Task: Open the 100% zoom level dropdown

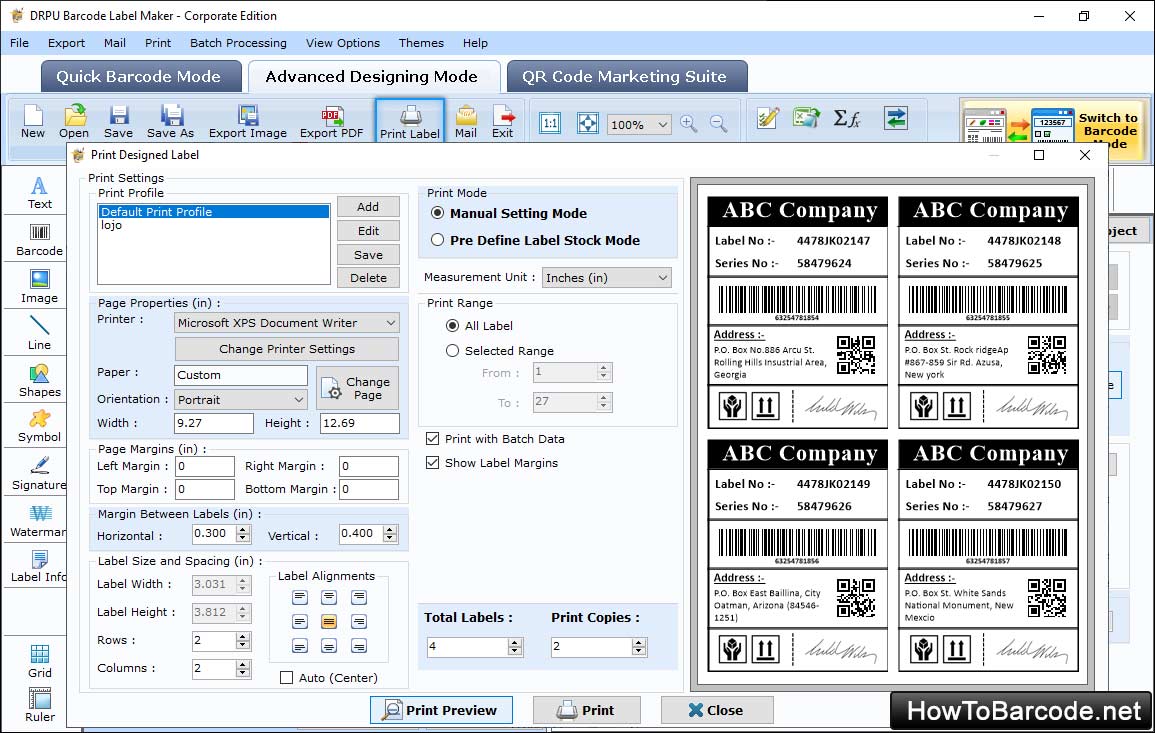Action: 639,124
